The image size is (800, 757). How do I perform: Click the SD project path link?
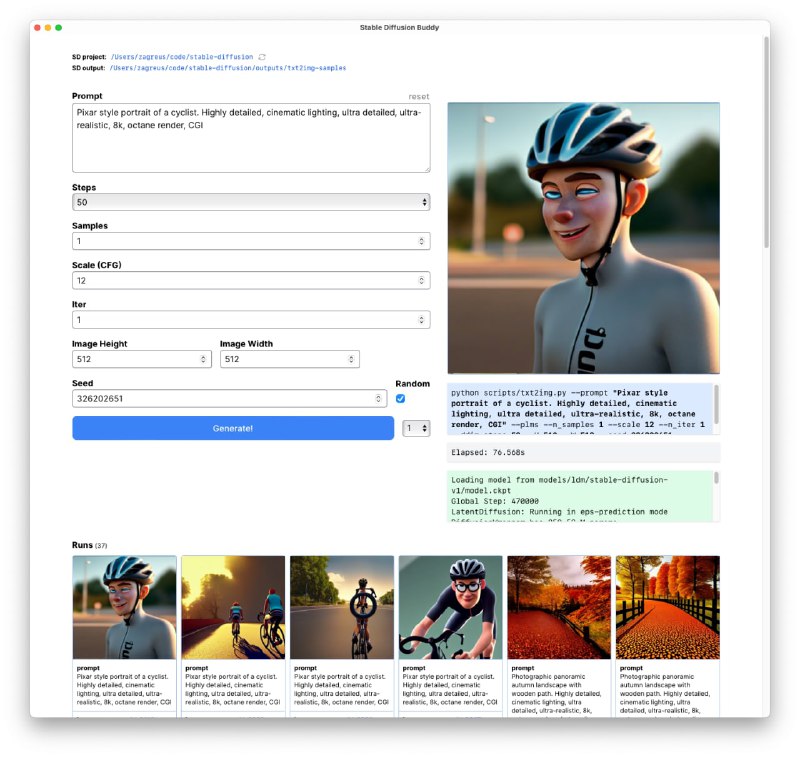point(181,57)
